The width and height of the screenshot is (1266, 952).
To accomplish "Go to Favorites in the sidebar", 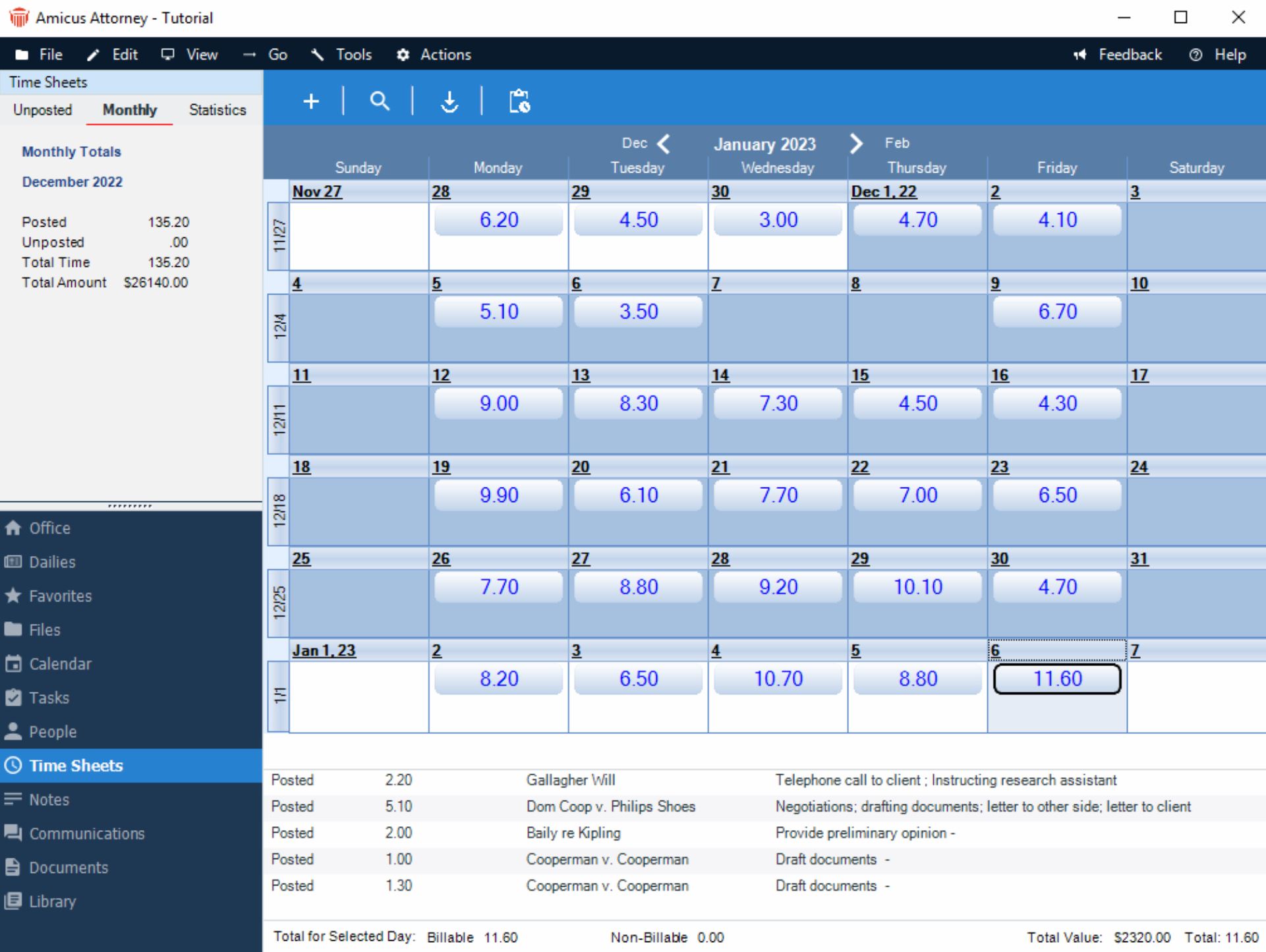I will coord(131,596).
